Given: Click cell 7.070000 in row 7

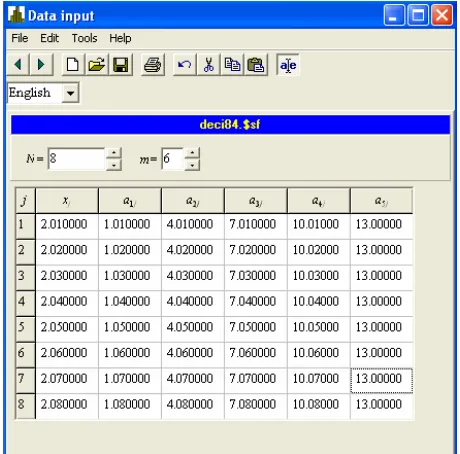Looking at the screenshot, I should (256, 380).
